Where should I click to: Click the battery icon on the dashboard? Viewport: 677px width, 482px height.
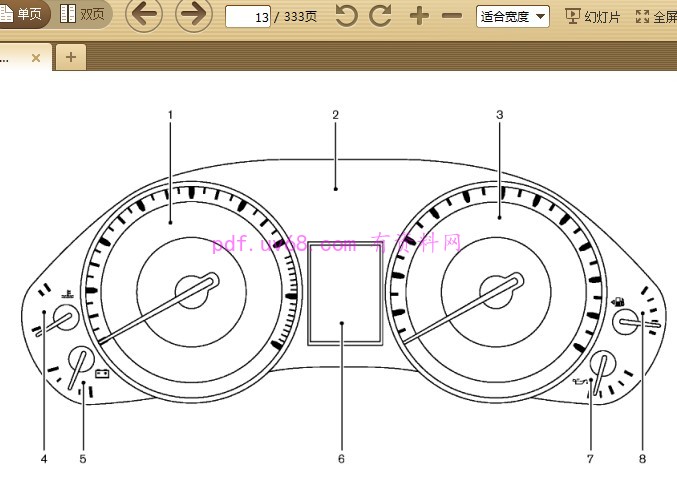101,375
